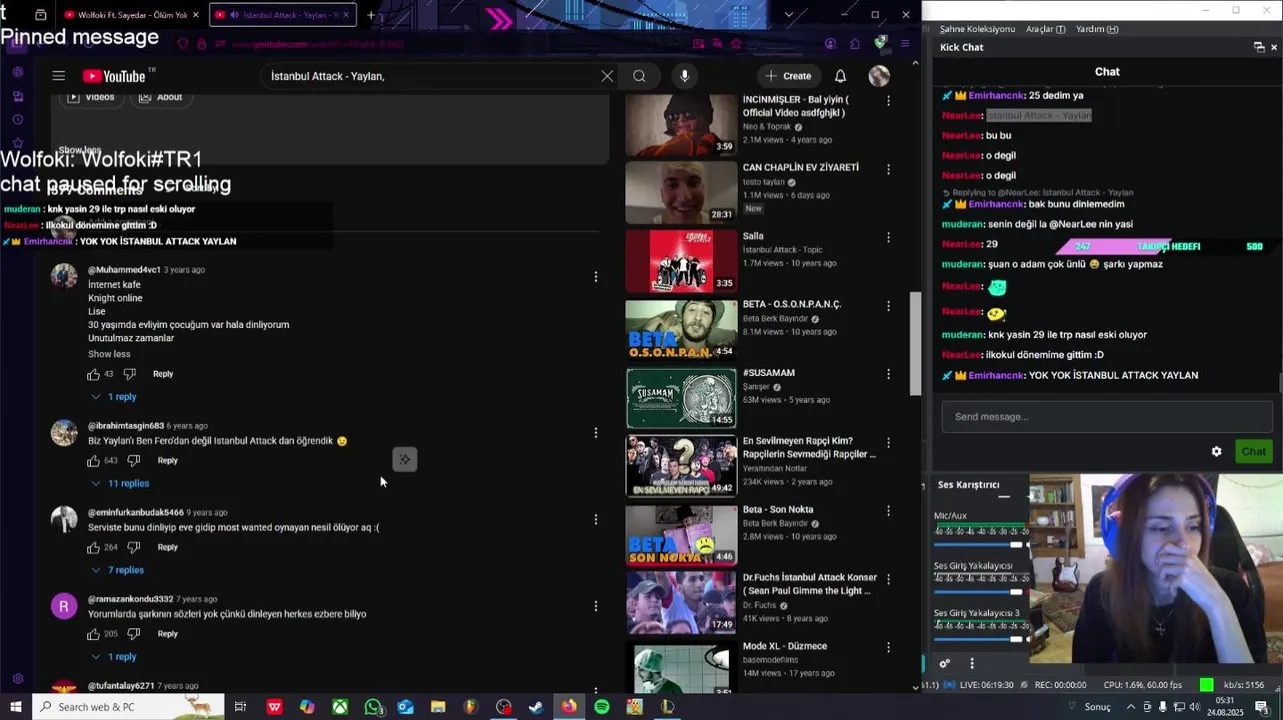This screenshot has width=1283, height=720.
Task: Open more options for Salla video
Action: pyautogui.click(x=888, y=238)
